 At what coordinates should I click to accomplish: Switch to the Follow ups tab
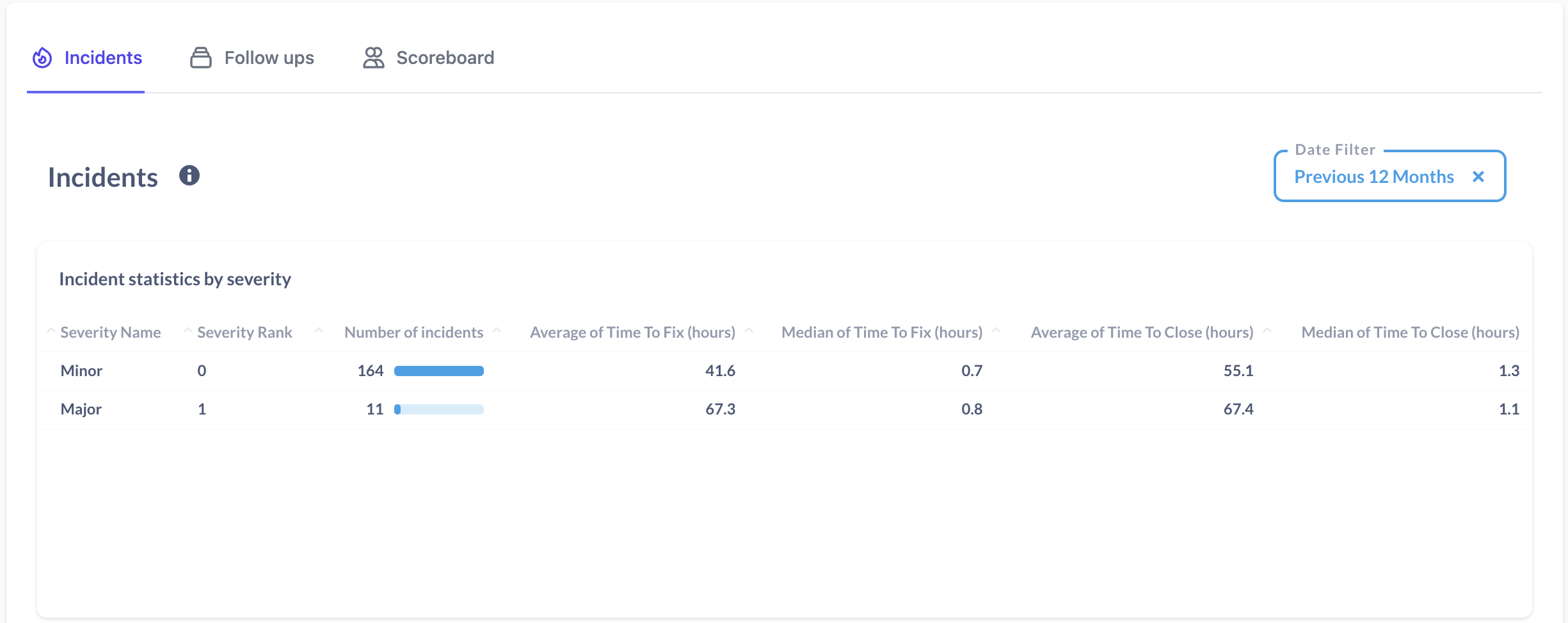coord(252,58)
